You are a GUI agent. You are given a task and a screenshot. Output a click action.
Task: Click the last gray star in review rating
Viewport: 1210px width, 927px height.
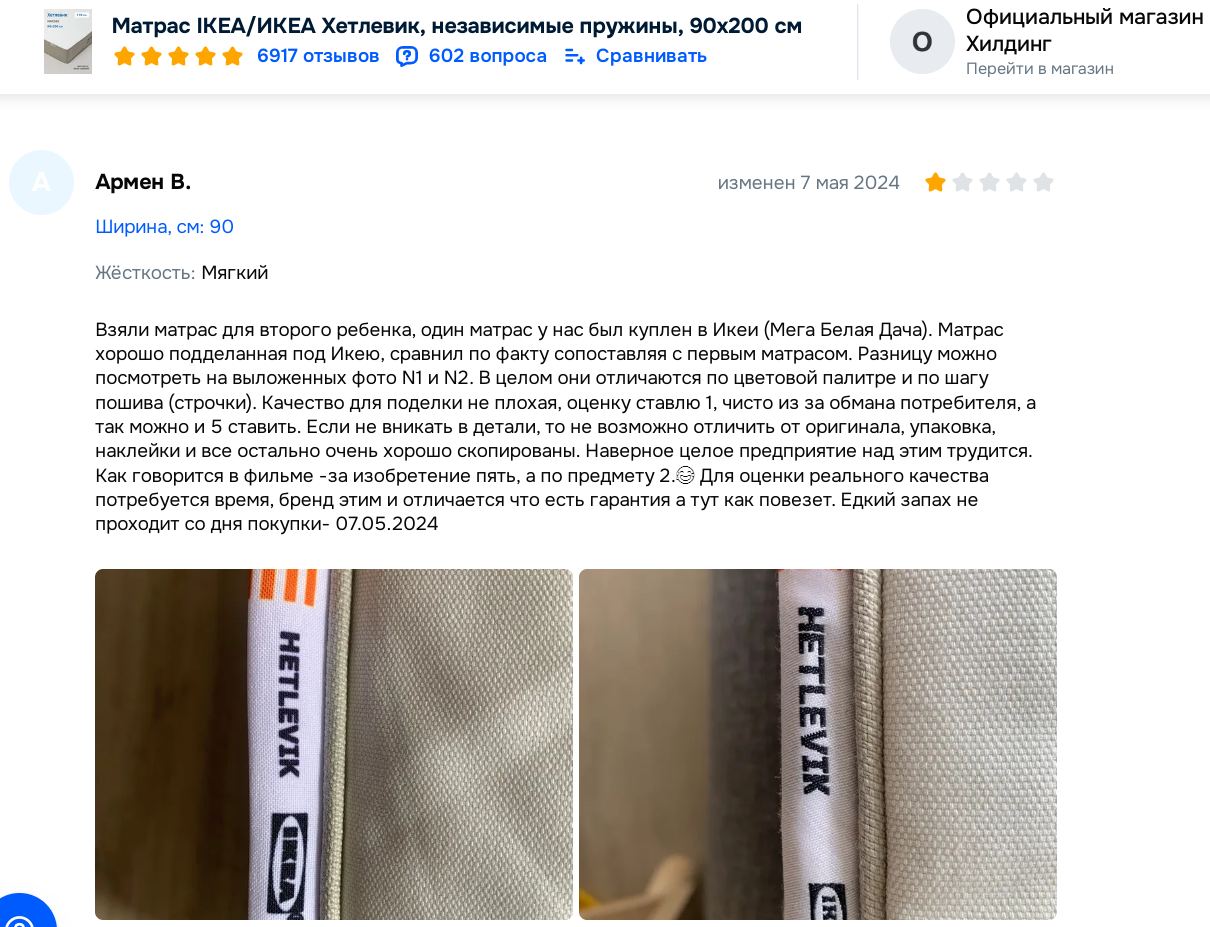click(1043, 182)
